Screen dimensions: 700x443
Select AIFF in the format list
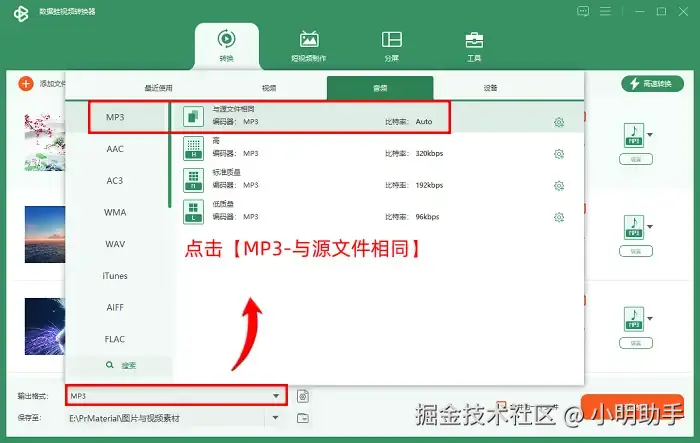(x=115, y=307)
